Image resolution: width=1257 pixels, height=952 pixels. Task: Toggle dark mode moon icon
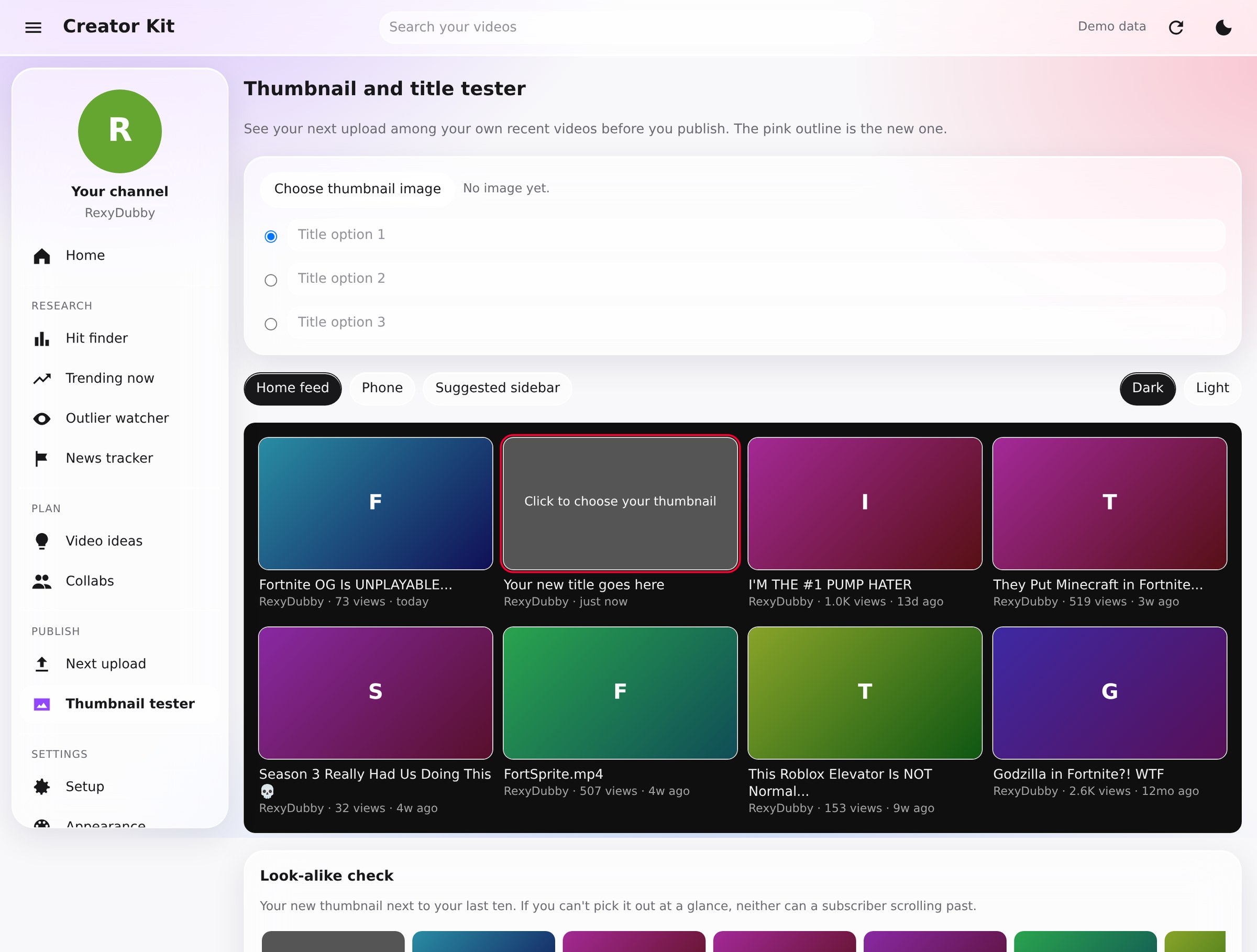point(1223,27)
